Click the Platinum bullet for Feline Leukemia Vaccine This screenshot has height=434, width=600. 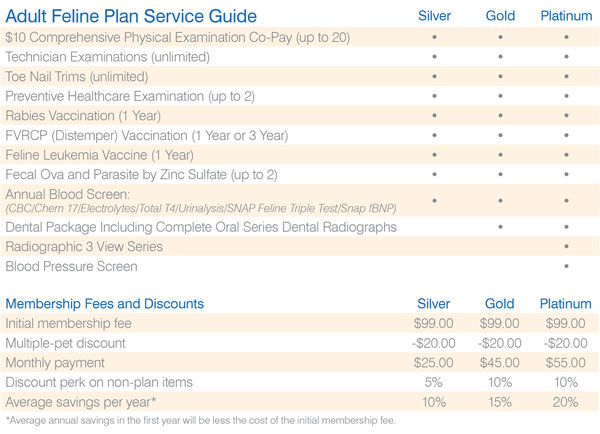click(566, 155)
